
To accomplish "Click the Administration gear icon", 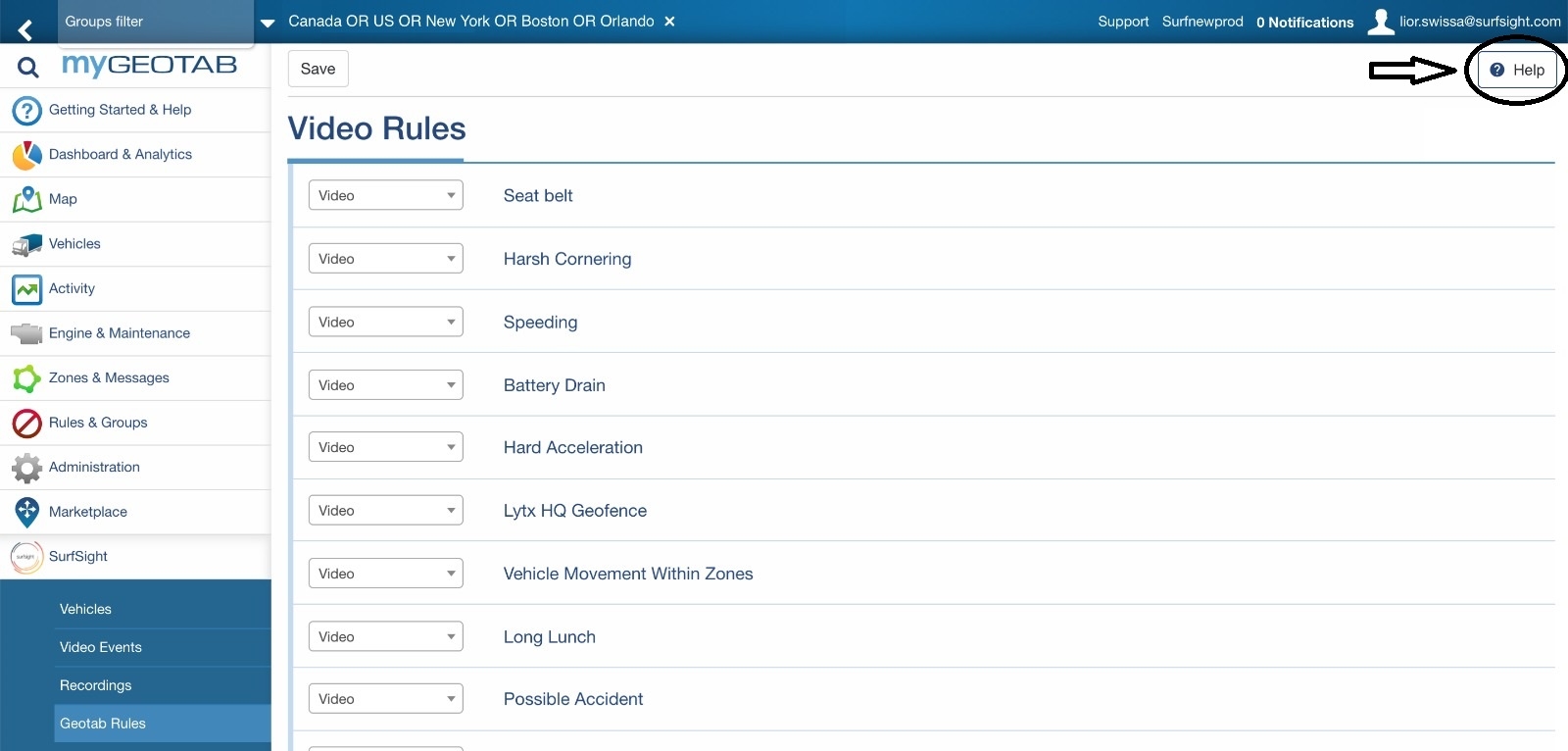I will [26, 468].
